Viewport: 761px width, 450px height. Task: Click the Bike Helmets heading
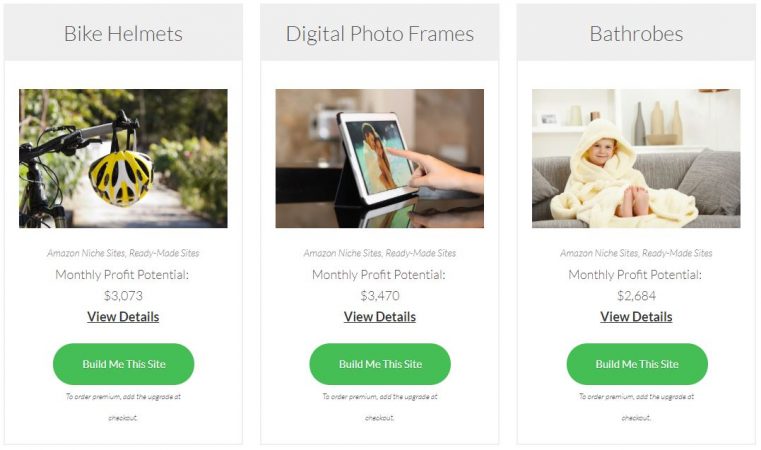[x=123, y=33]
